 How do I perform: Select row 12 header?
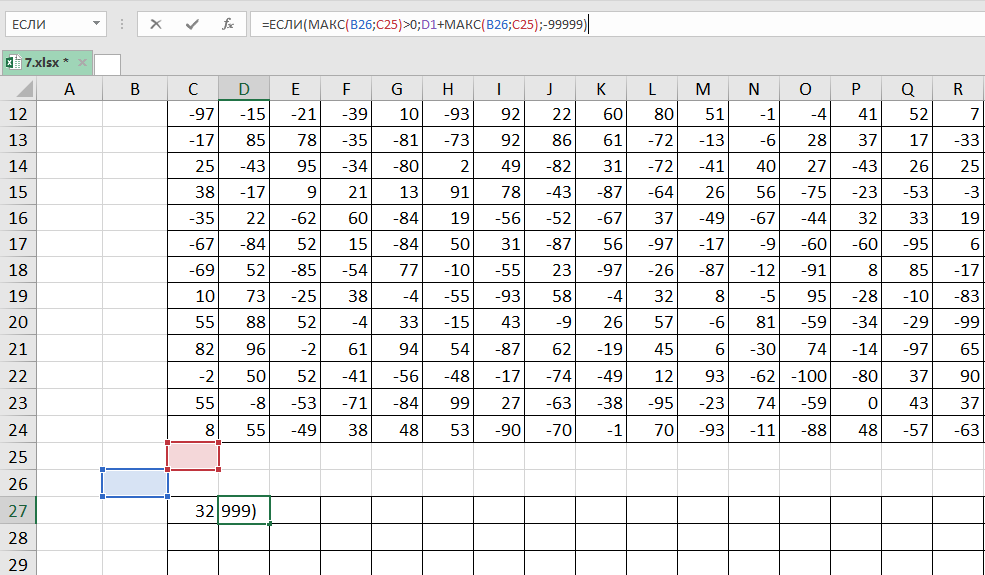(x=18, y=116)
